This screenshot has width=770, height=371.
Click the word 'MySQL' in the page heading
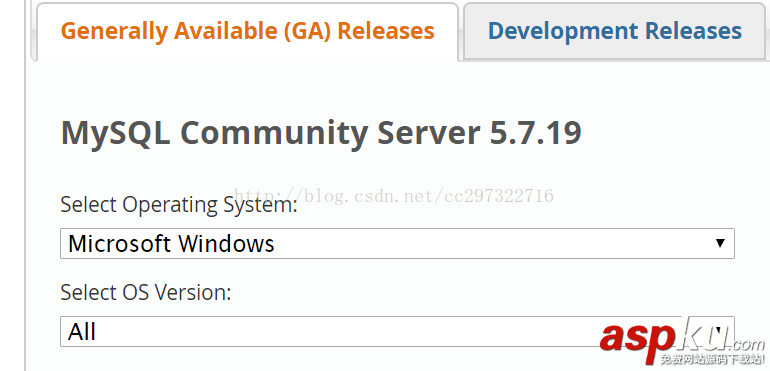(x=115, y=134)
